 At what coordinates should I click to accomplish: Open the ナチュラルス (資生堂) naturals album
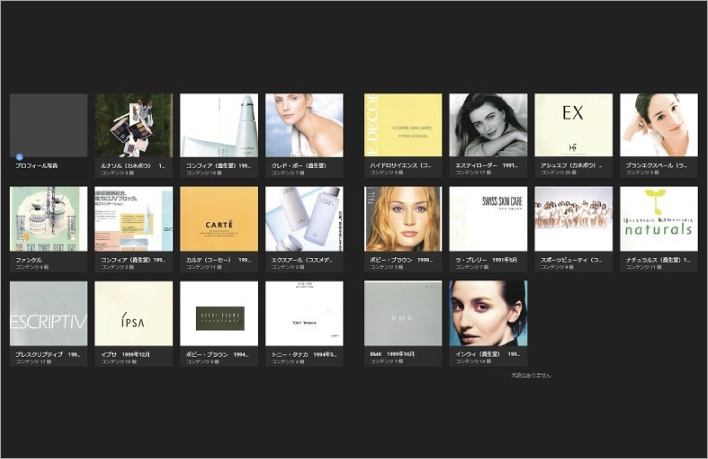click(x=659, y=219)
